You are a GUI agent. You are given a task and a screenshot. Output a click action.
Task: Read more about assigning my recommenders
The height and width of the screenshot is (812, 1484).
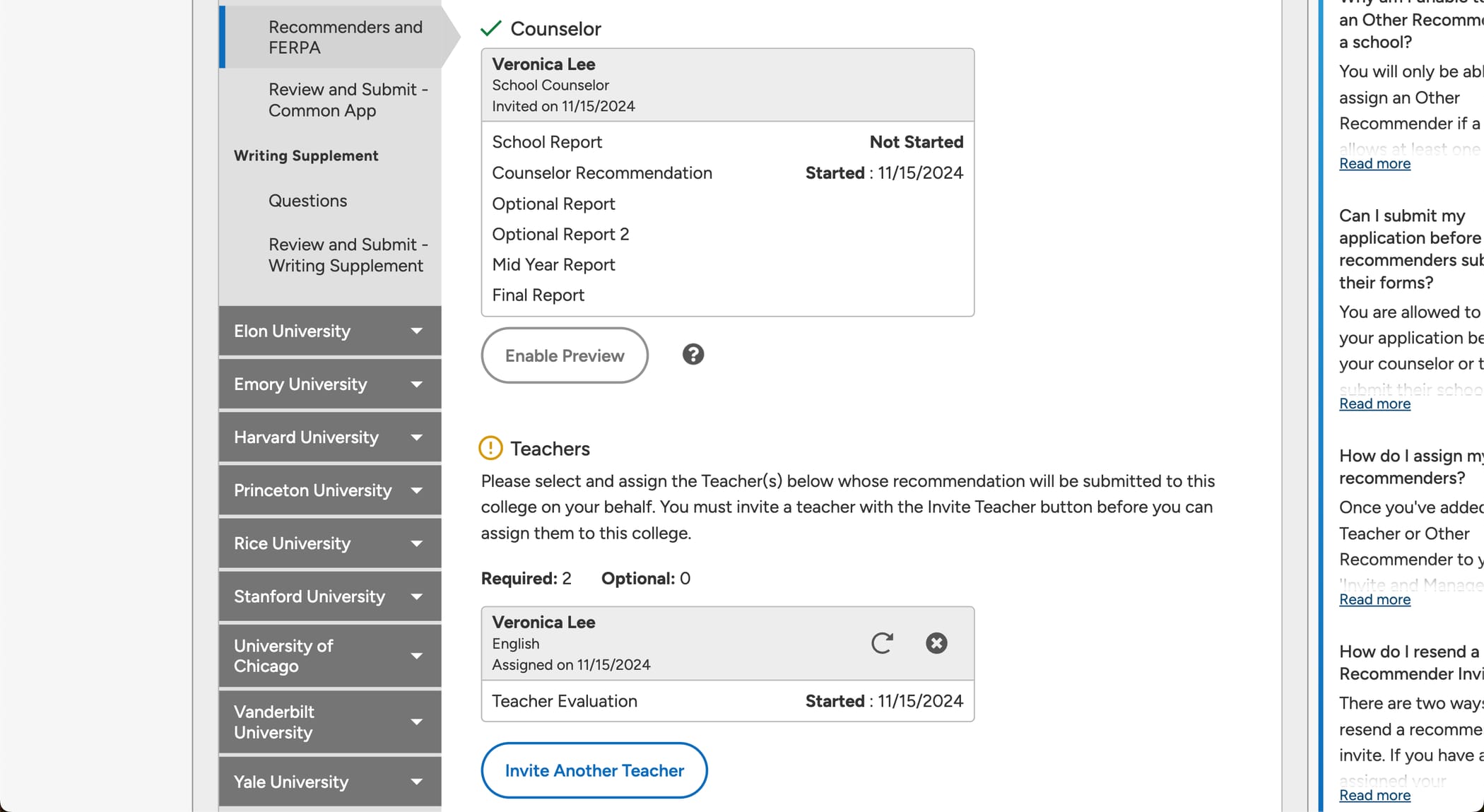(x=1374, y=599)
